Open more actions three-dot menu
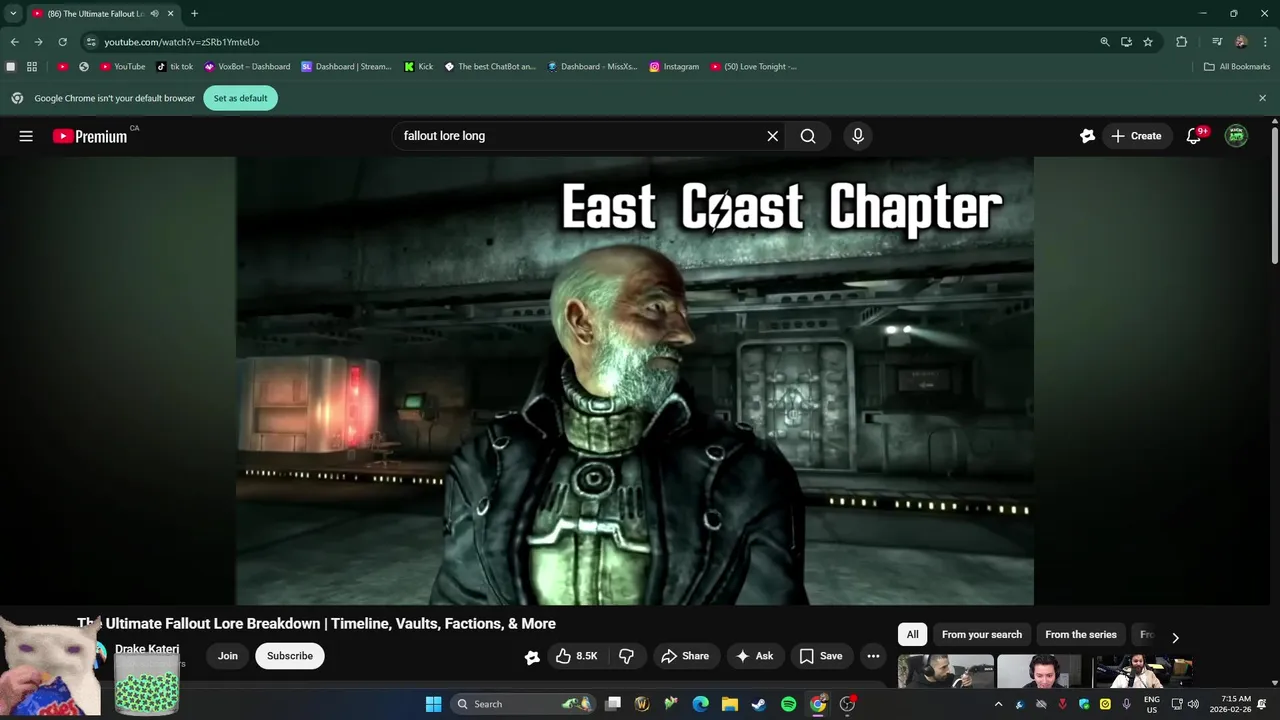The width and height of the screenshot is (1280, 720). tap(873, 656)
